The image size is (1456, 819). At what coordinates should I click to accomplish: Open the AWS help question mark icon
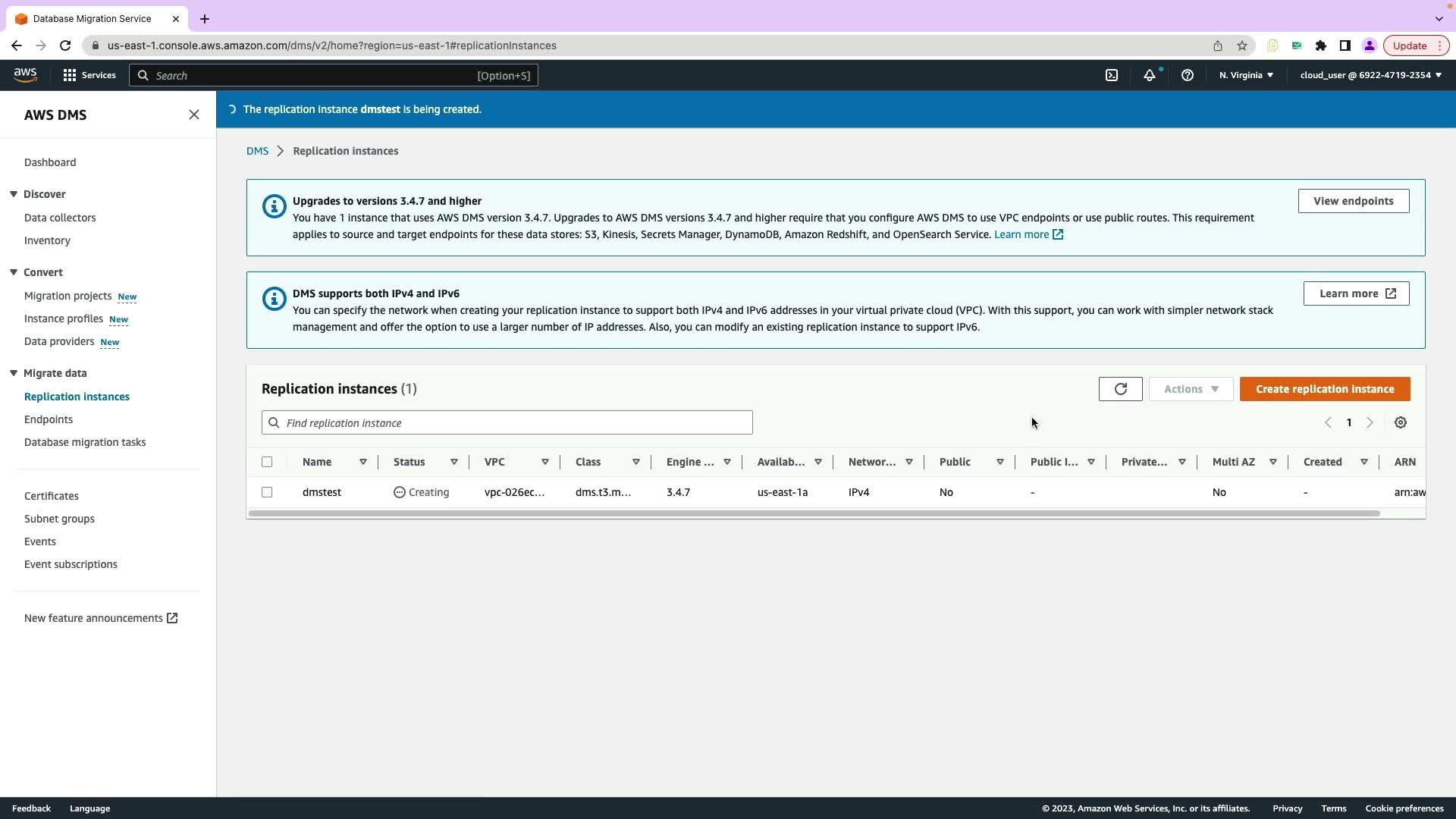1187,75
